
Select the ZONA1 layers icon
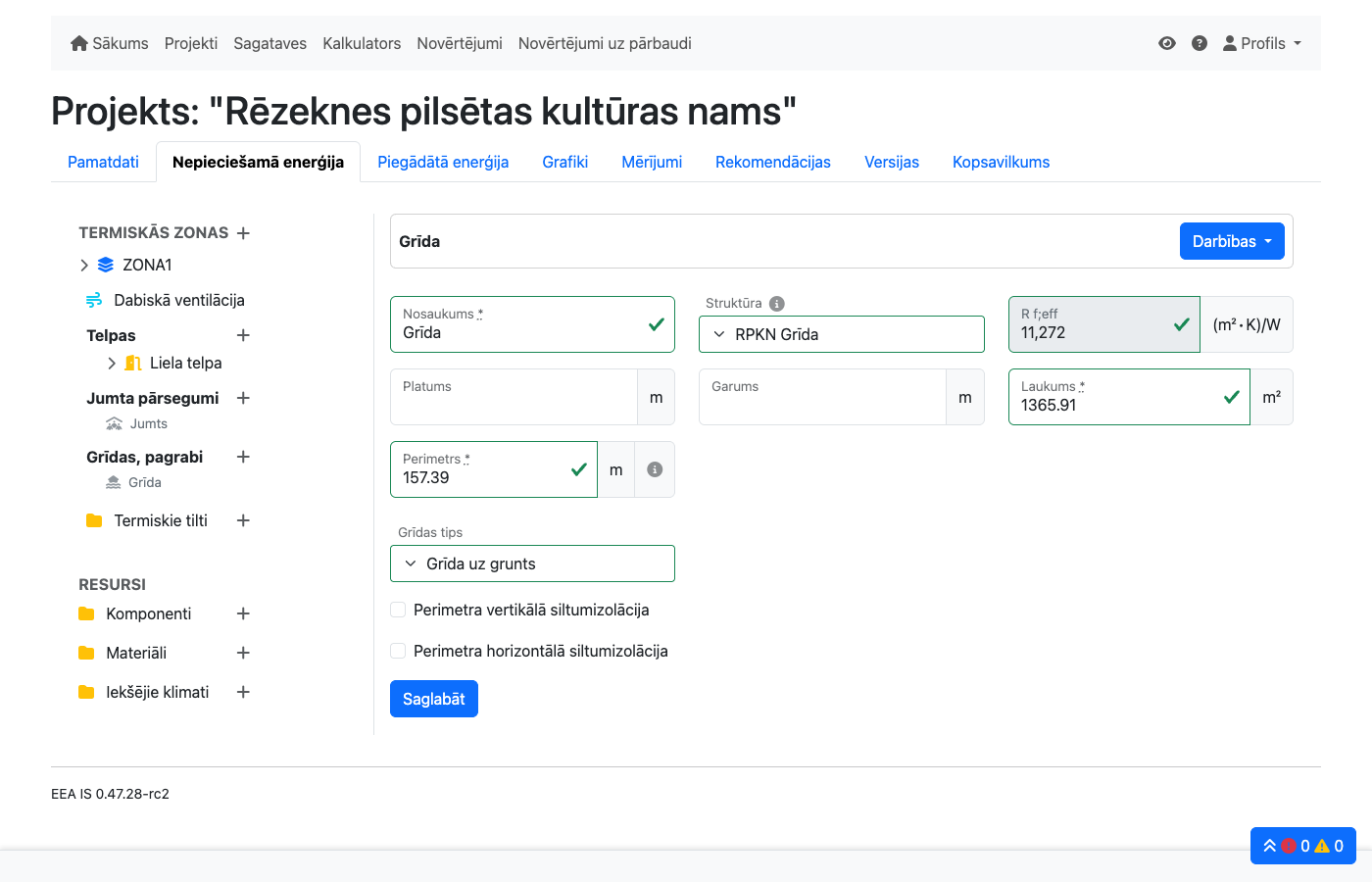[105, 265]
